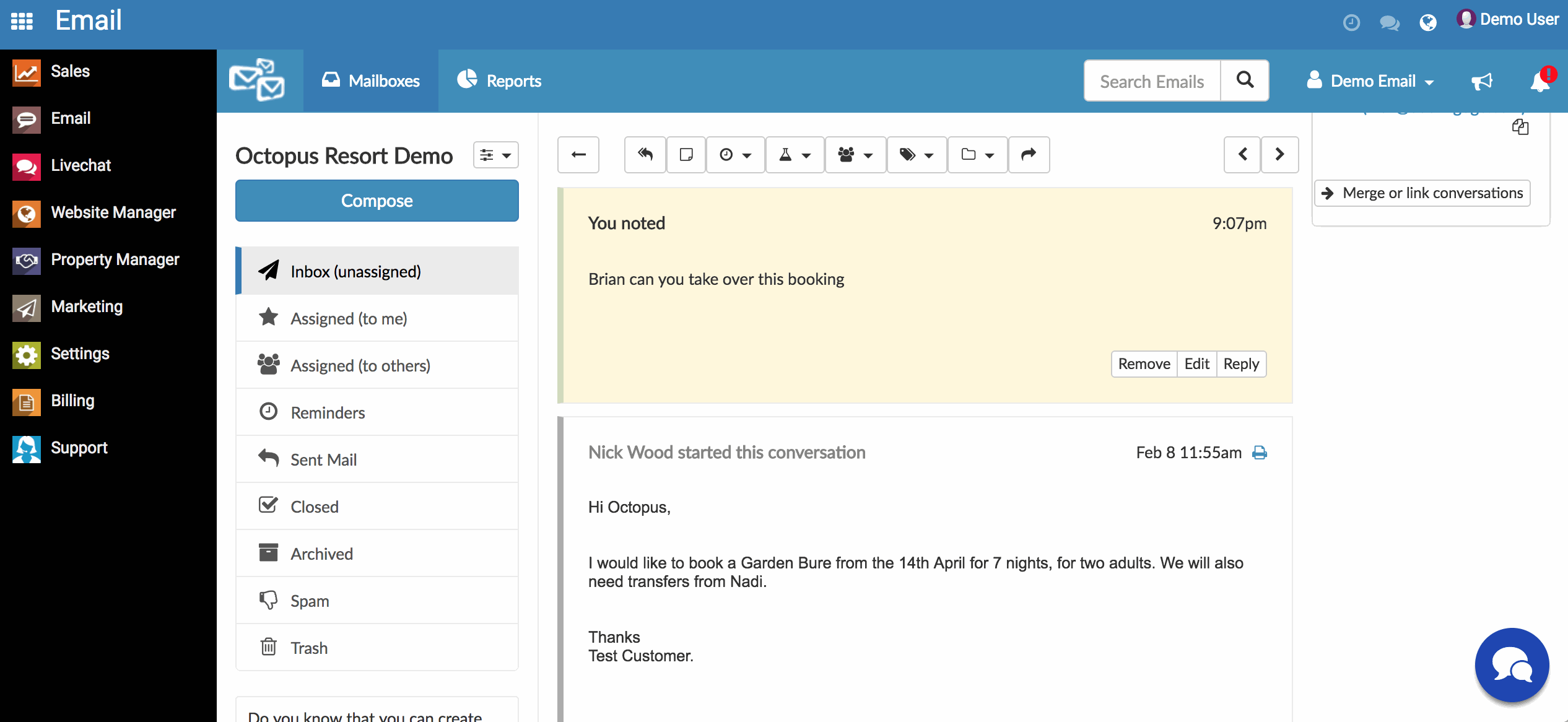Click Merge or link conversations
Image resolution: width=1568 pixels, height=722 pixels.
[1422, 193]
